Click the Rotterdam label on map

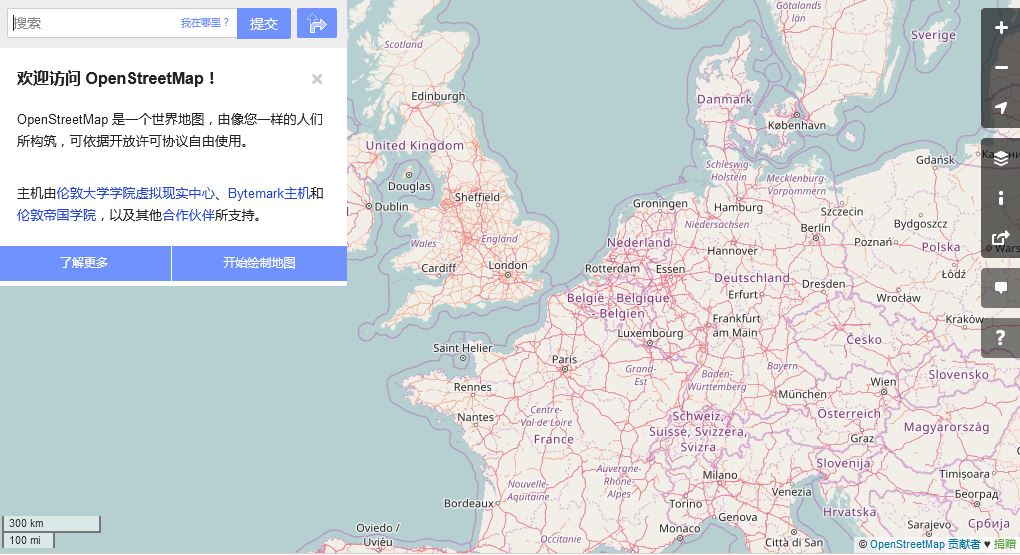(x=612, y=268)
